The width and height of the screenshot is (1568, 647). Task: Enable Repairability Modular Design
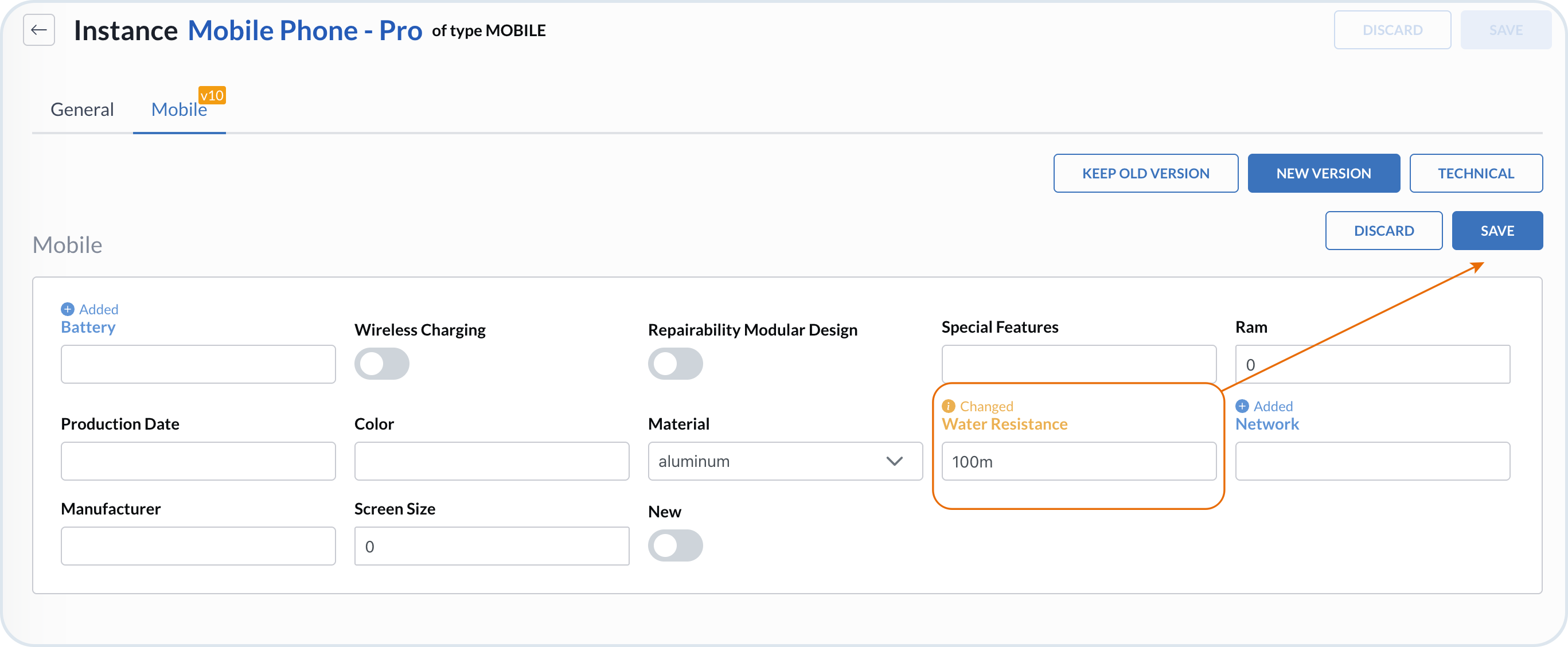point(676,364)
